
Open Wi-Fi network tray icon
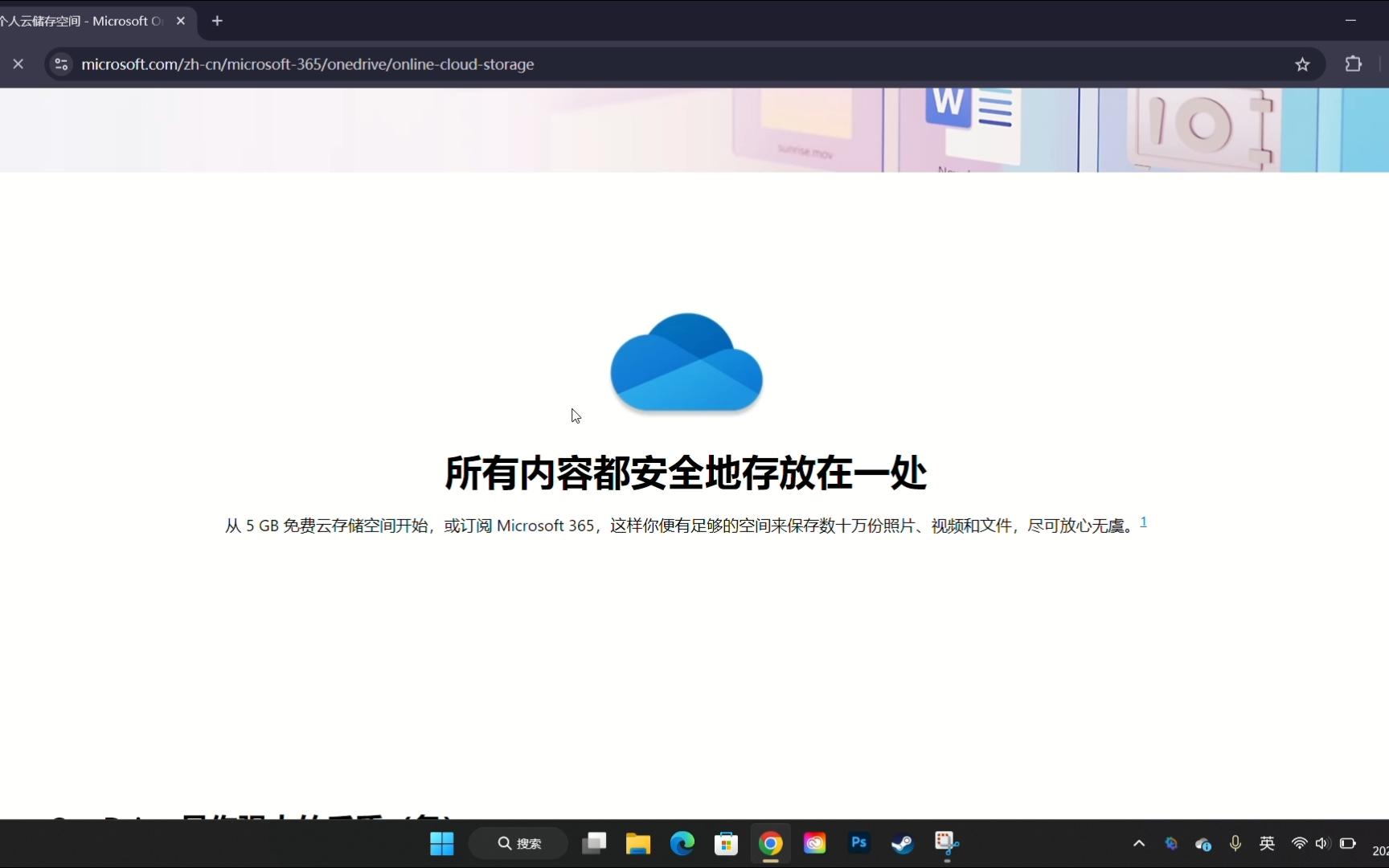1299,843
